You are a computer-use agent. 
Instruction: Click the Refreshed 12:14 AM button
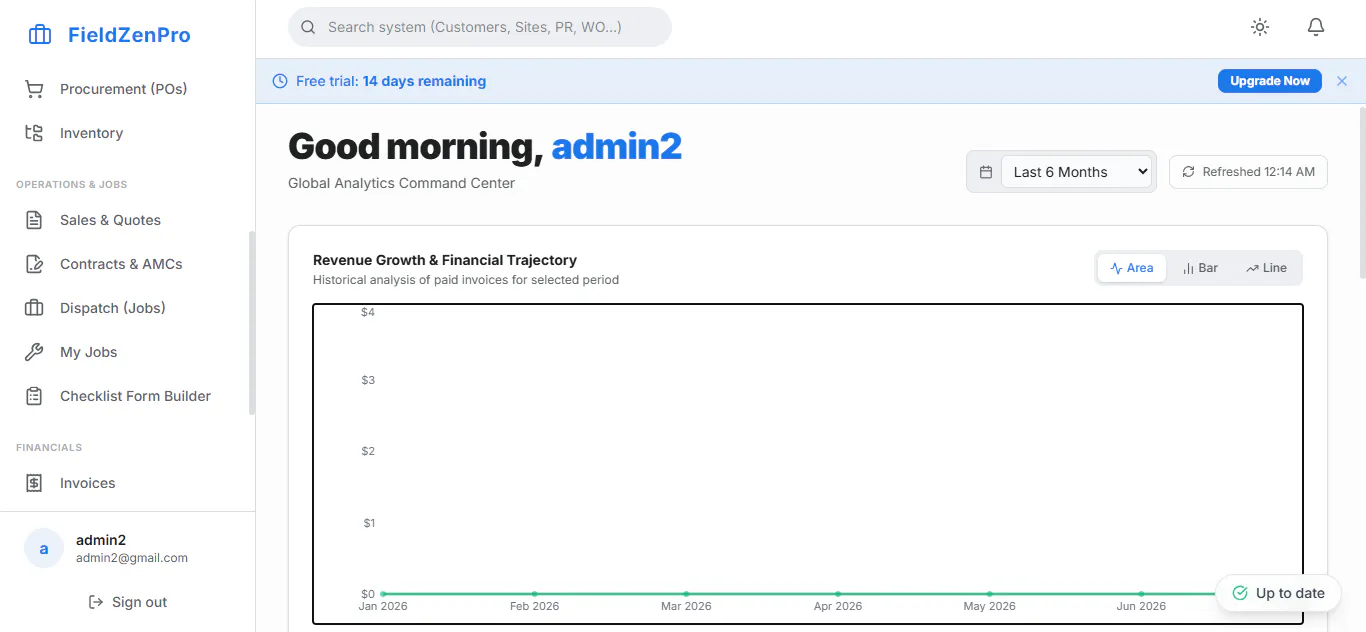pos(1248,172)
